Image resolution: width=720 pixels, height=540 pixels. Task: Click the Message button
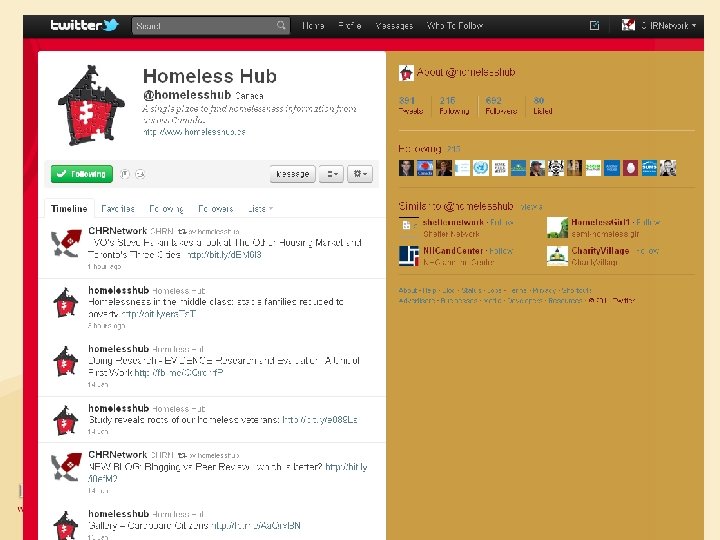[x=292, y=174]
